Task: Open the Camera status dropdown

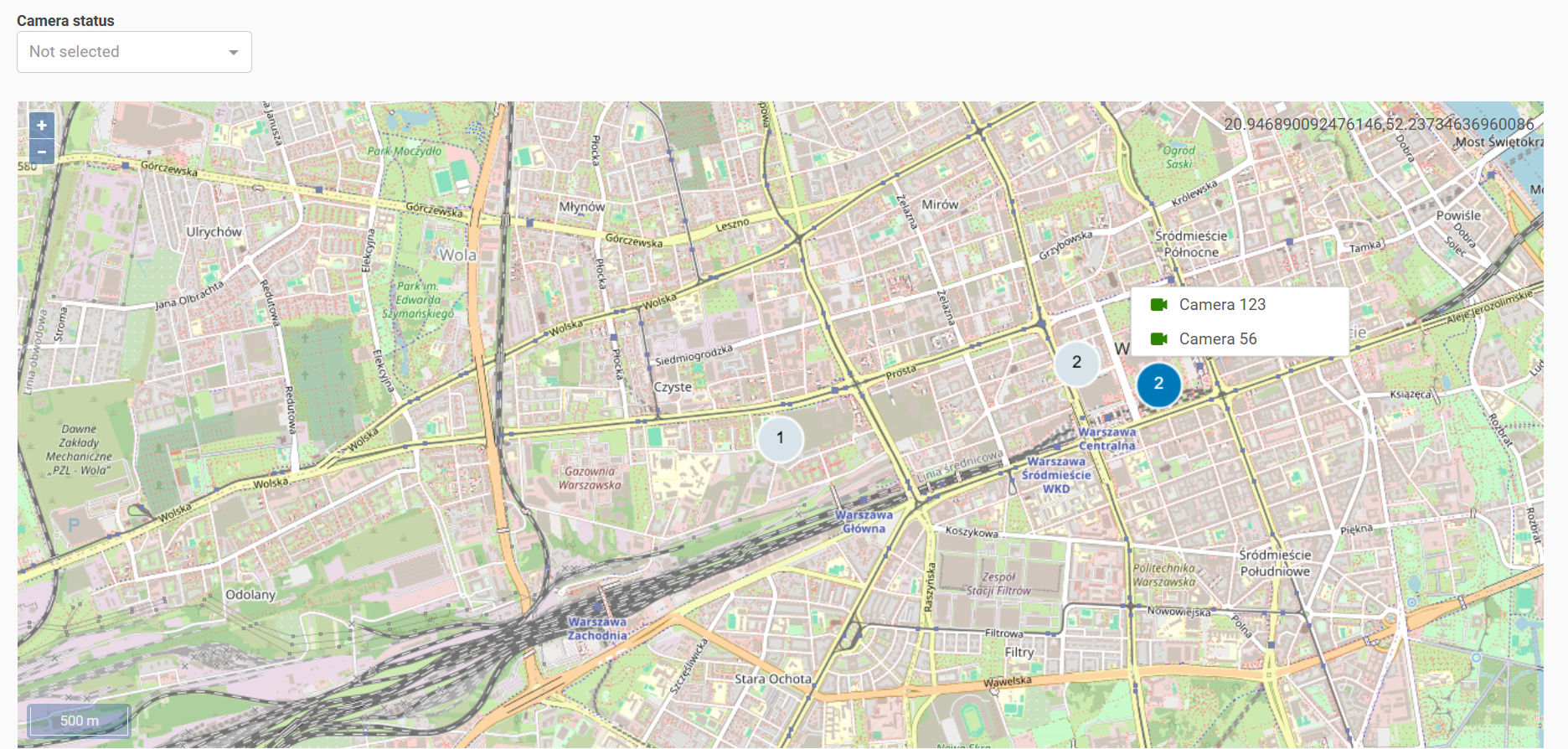Action: pos(134,52)
